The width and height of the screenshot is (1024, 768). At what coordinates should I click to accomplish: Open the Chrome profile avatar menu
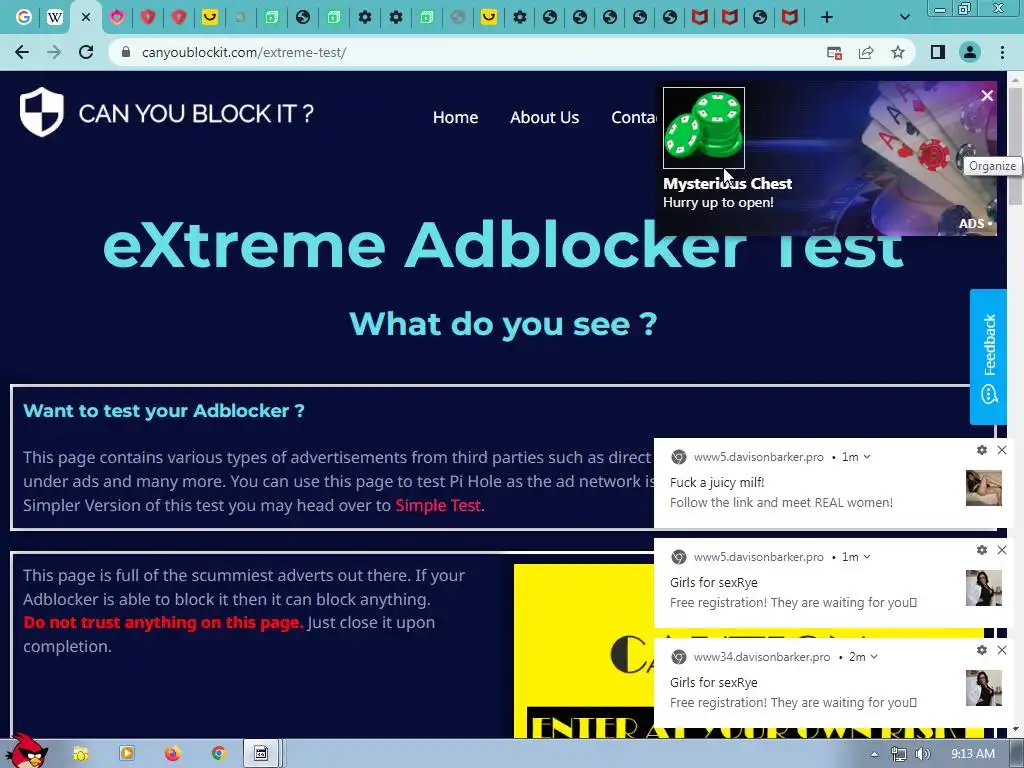pos(970,52)
